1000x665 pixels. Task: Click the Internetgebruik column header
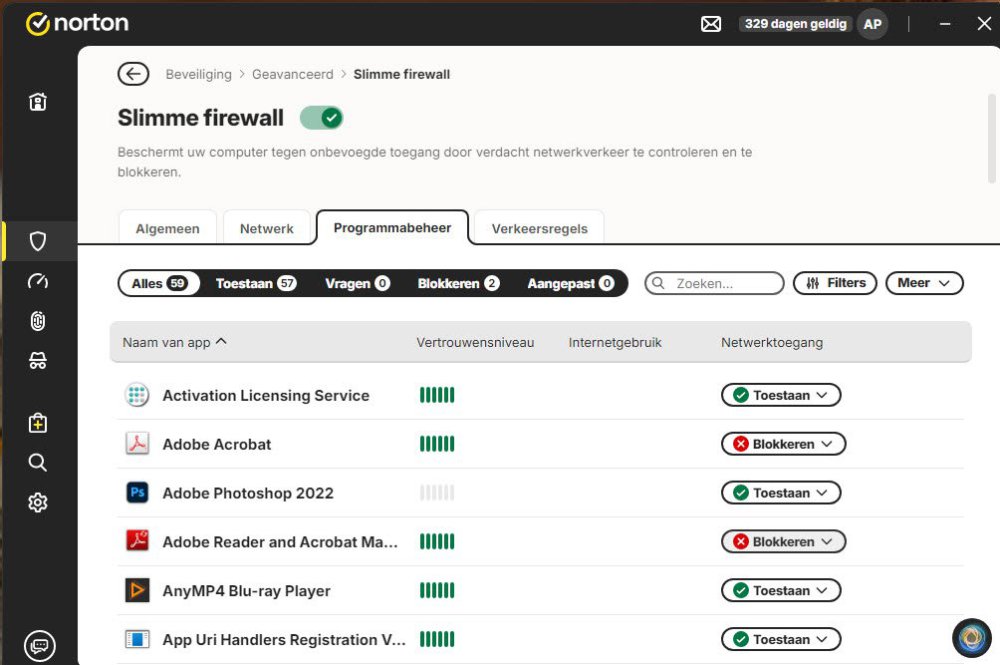(x=615, y=342)
